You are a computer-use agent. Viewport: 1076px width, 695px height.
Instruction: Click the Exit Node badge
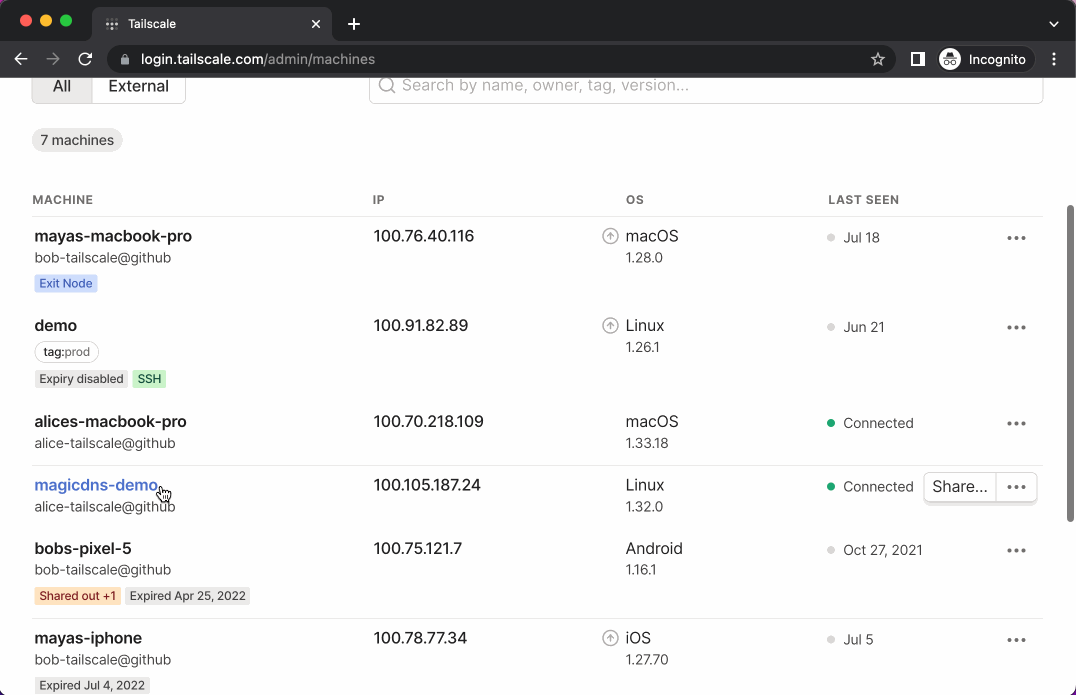[66, 283]
